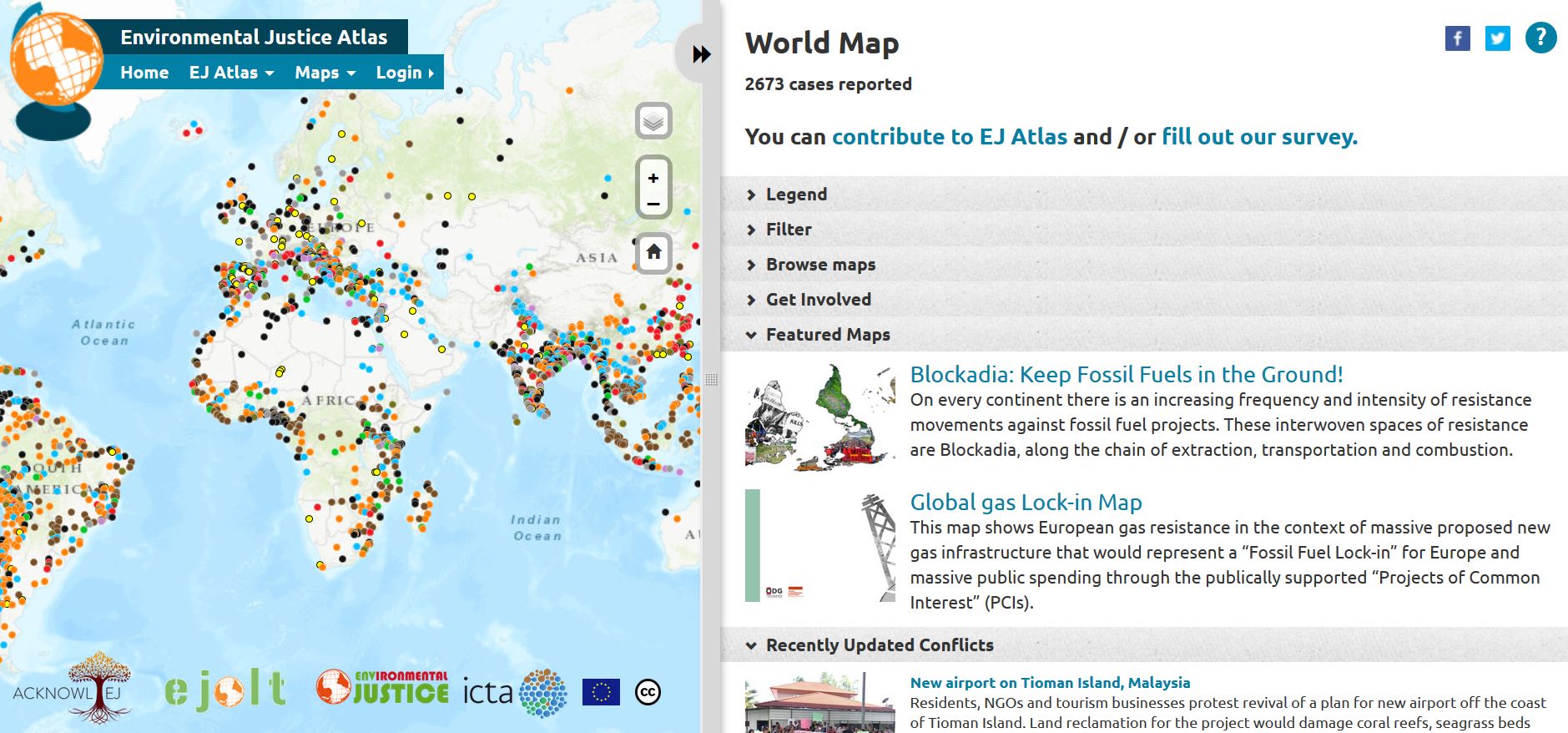Open the help question mark icon

[x=1540, y=38]
